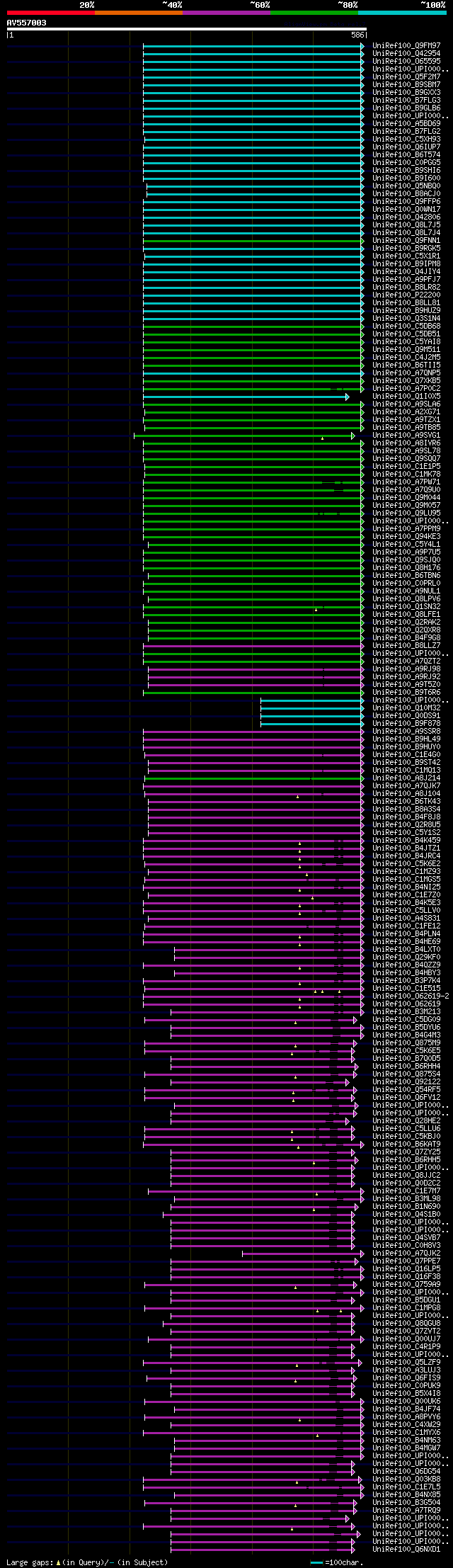
Task: Select hit label UniRef100_Q3S1N4
Action: click(x=406, y=318)
